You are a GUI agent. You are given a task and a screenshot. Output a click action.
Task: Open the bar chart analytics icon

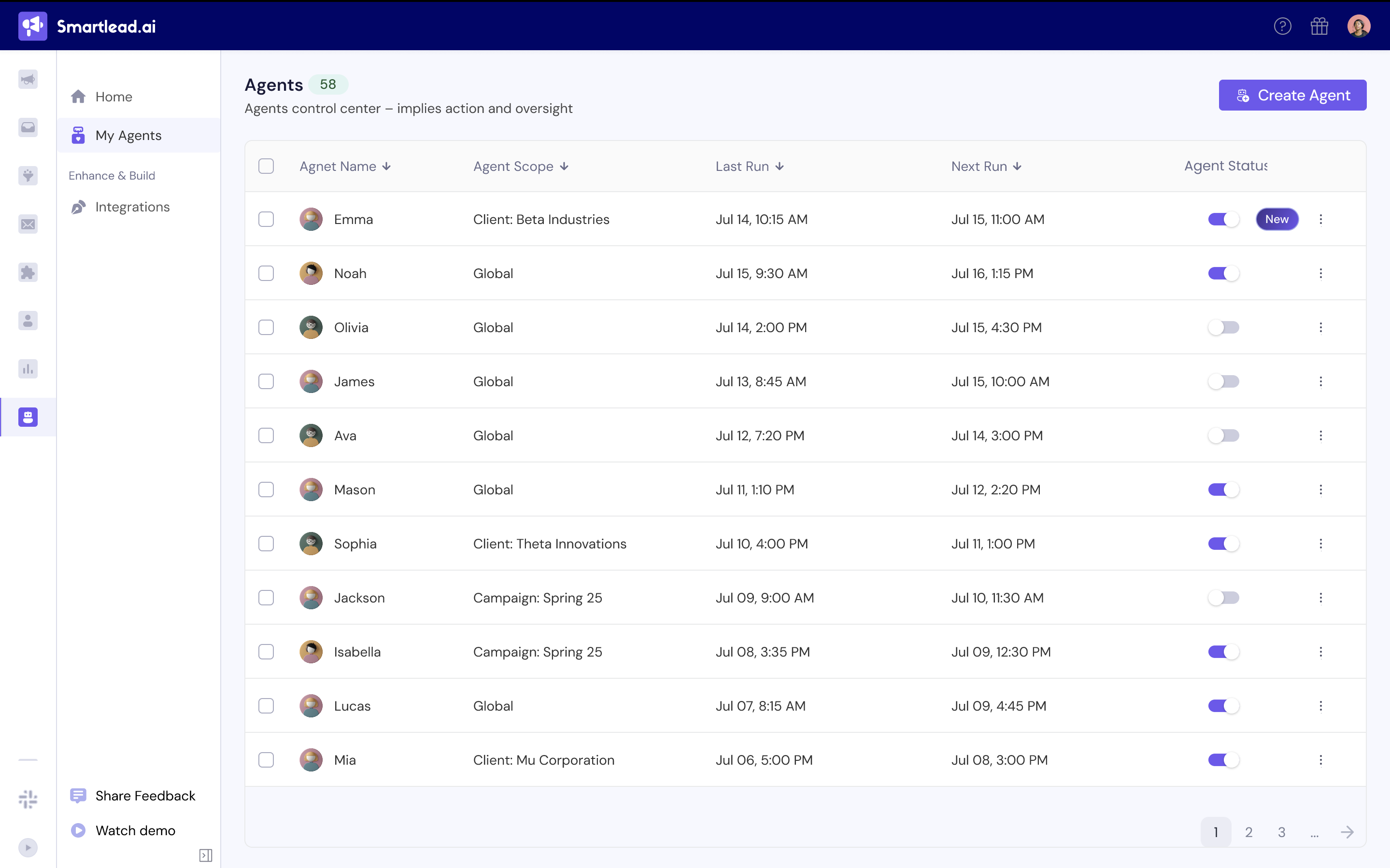tap(28, 368)
